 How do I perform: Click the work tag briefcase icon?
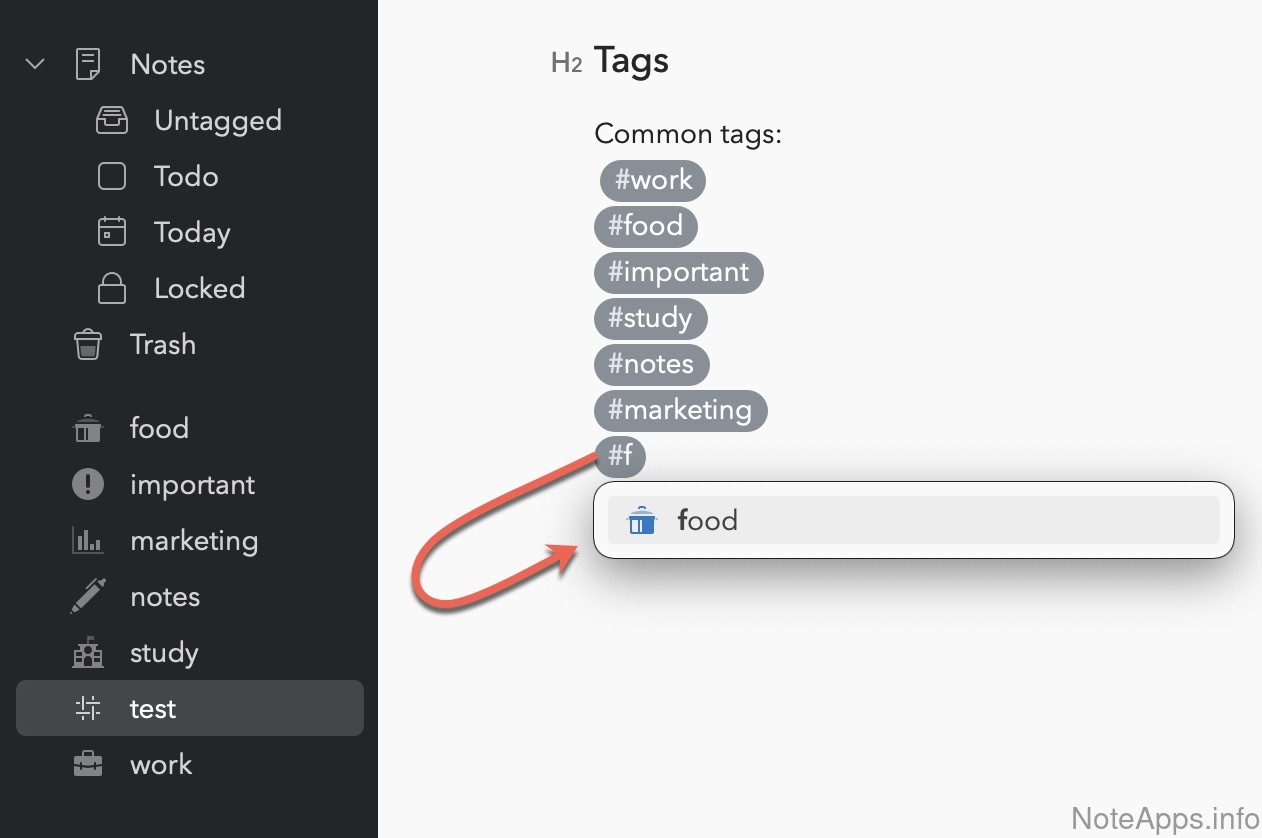[x=88, y=765]
